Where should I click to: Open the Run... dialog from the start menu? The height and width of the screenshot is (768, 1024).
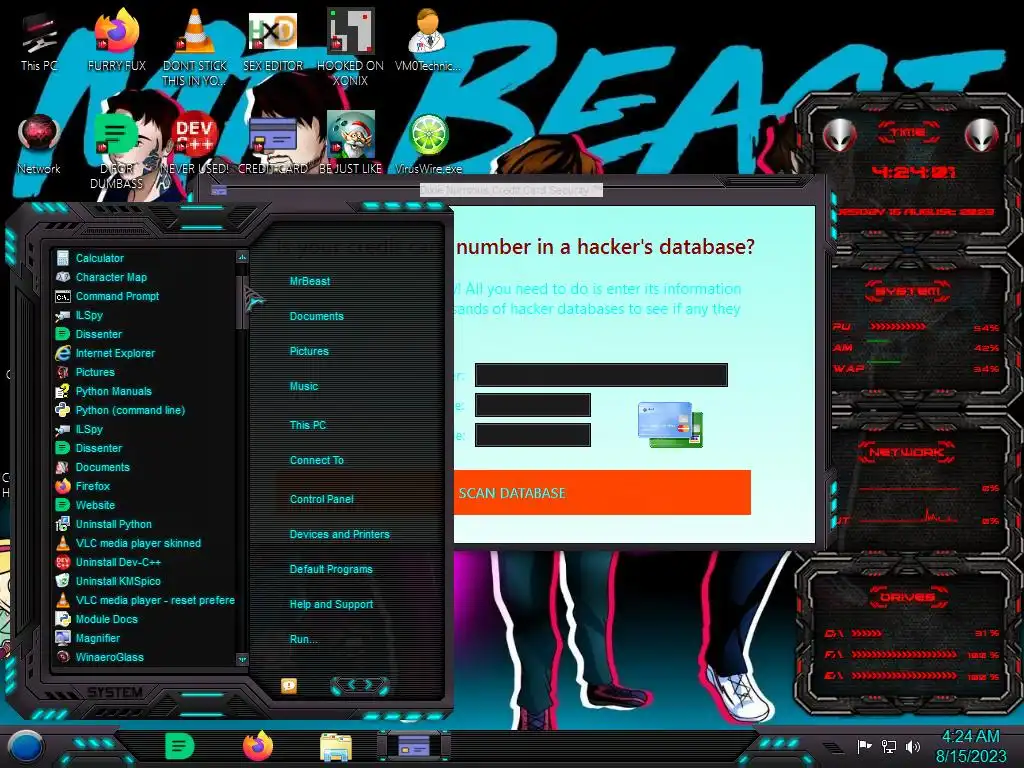[x=303, y=639]
